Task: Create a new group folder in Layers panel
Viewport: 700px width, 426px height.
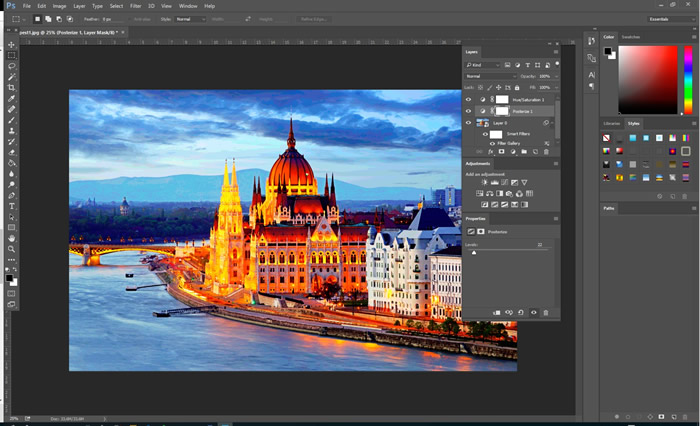Action: pyautogui.click(x=524, y=152)
